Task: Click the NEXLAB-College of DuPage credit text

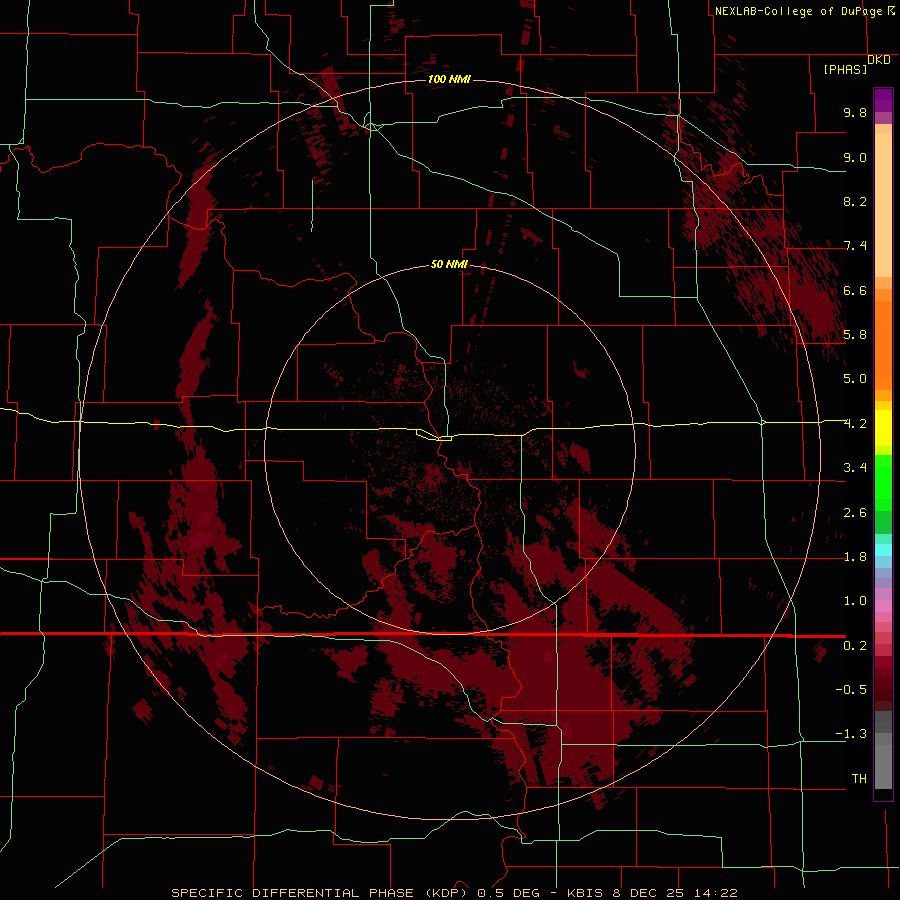Action: [798, 11]
